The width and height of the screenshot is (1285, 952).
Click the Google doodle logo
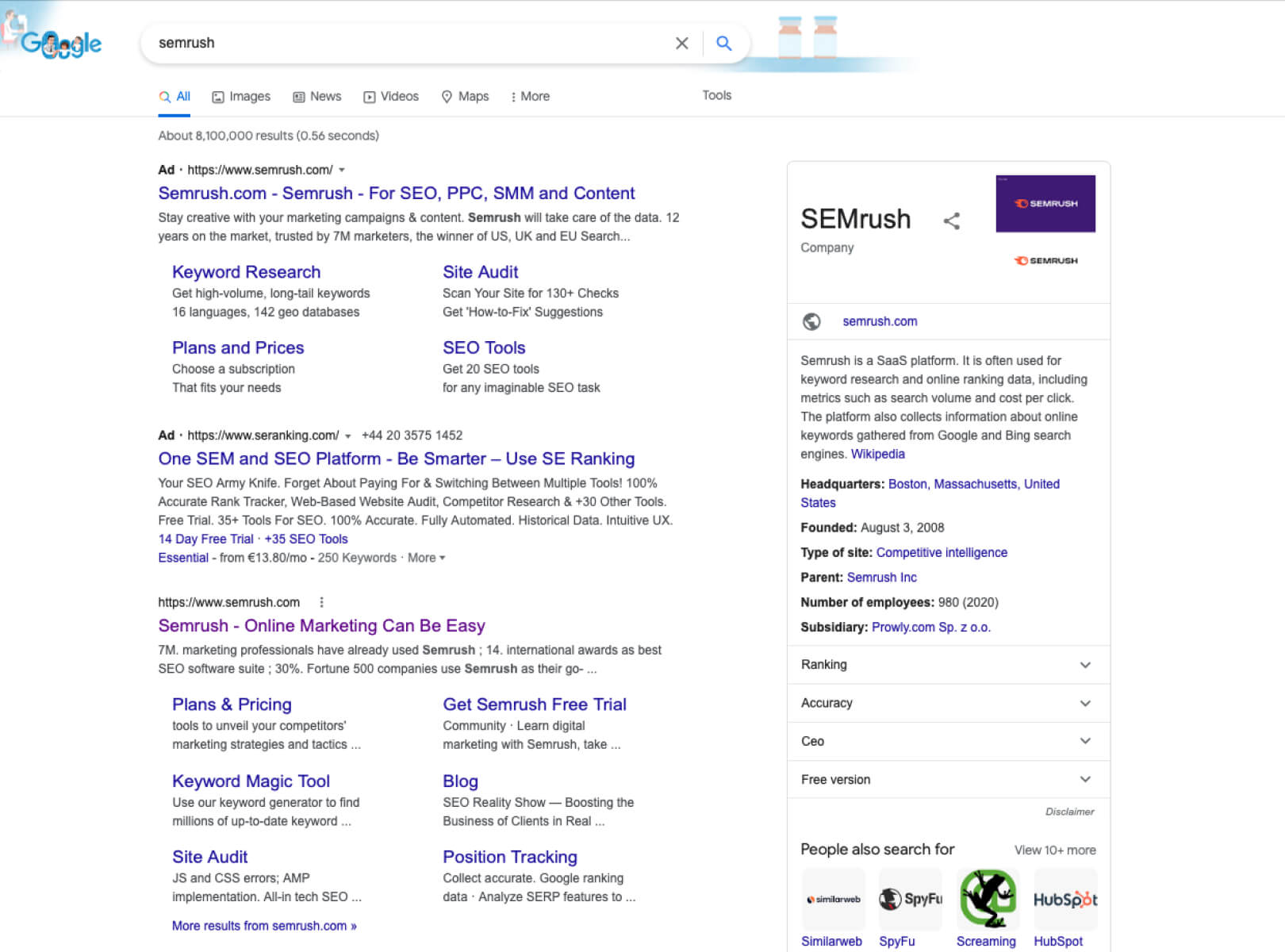pos(60,44)
